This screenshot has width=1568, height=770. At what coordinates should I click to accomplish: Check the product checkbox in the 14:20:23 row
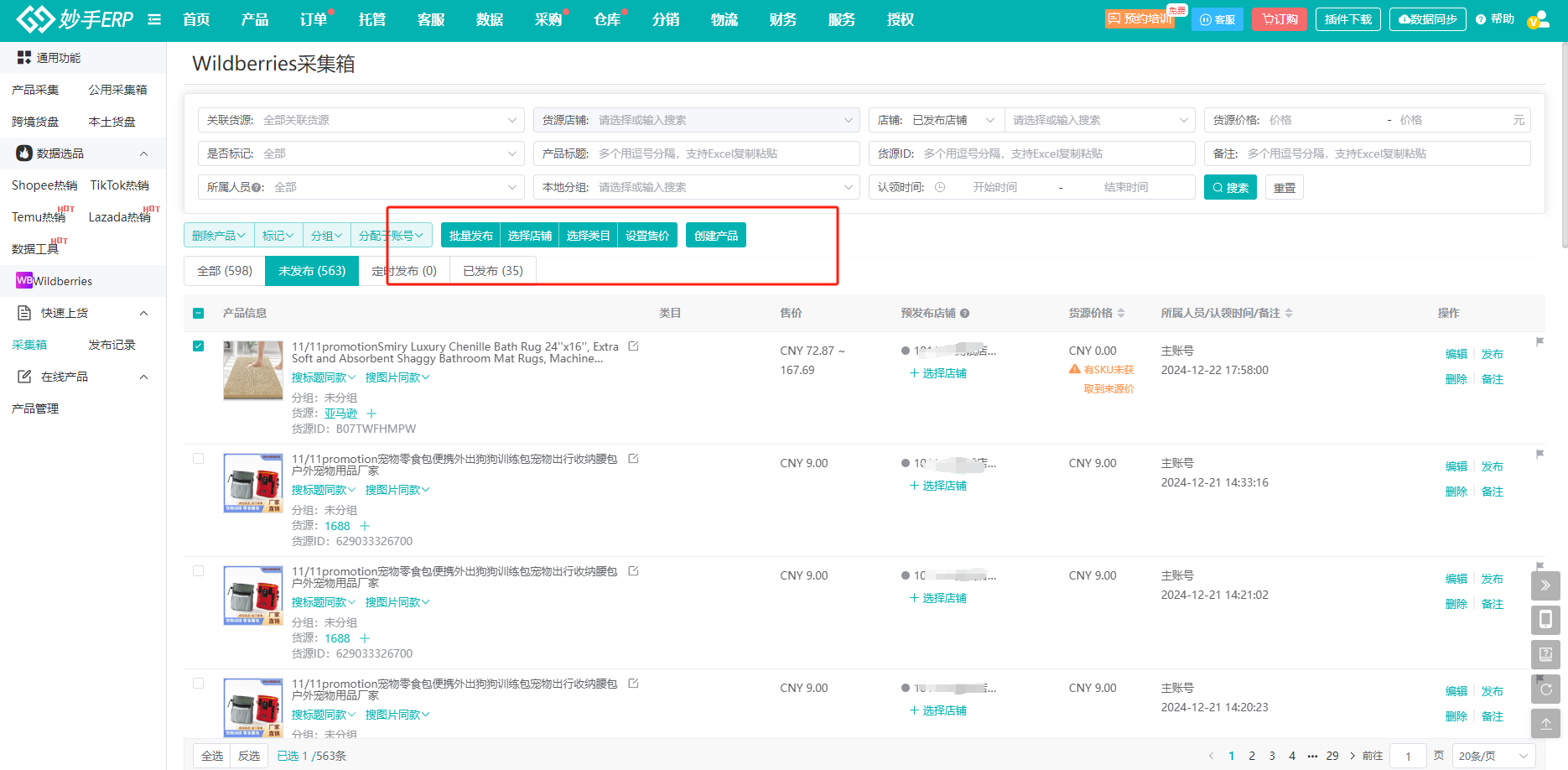click(199, 683)
